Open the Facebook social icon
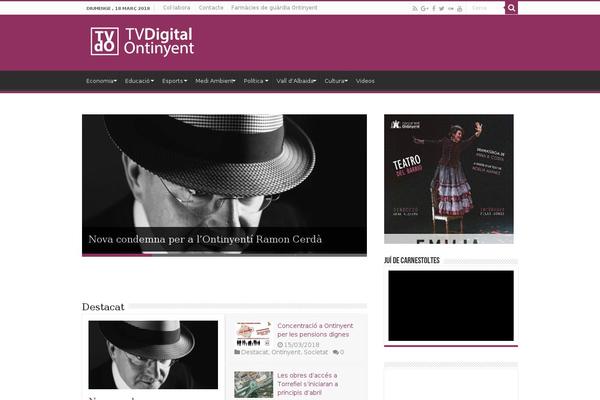600x400 pixels. click(434, 8)
